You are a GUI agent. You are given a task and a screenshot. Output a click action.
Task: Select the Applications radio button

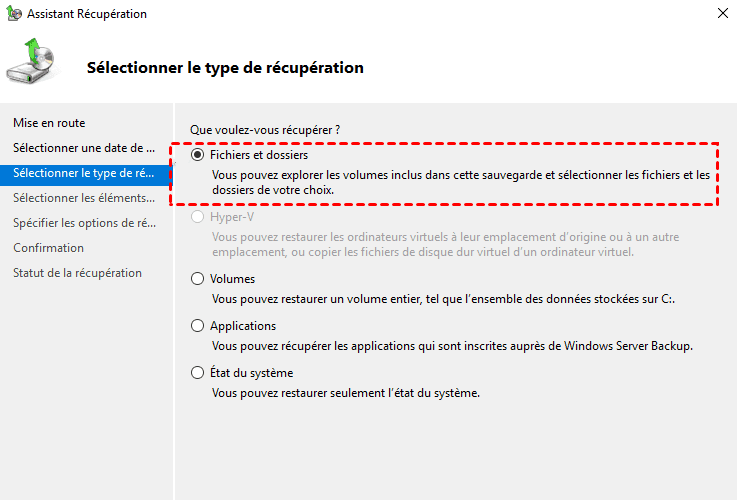(197, 326)
